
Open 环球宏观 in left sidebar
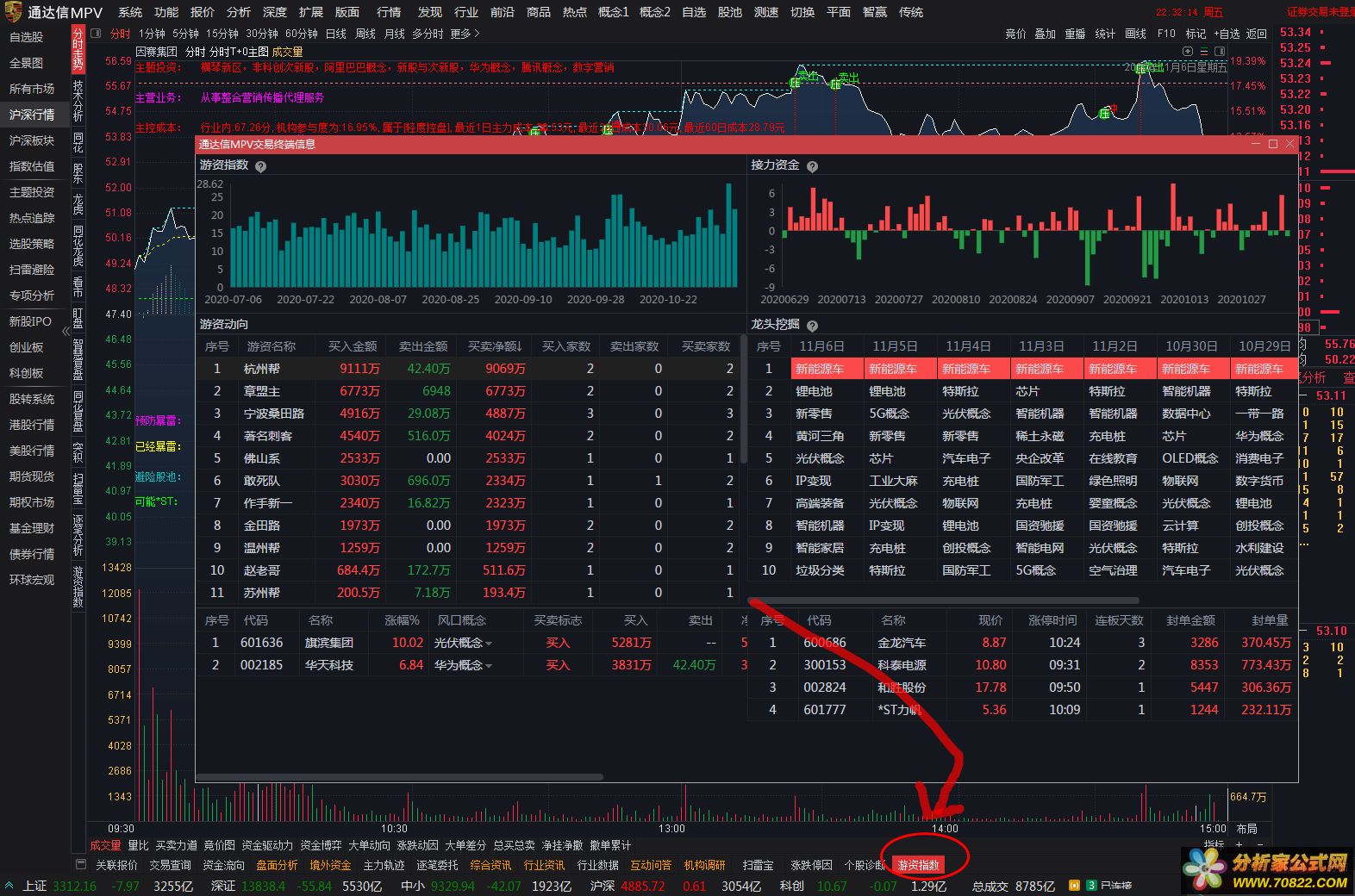[x=31, y=580]
